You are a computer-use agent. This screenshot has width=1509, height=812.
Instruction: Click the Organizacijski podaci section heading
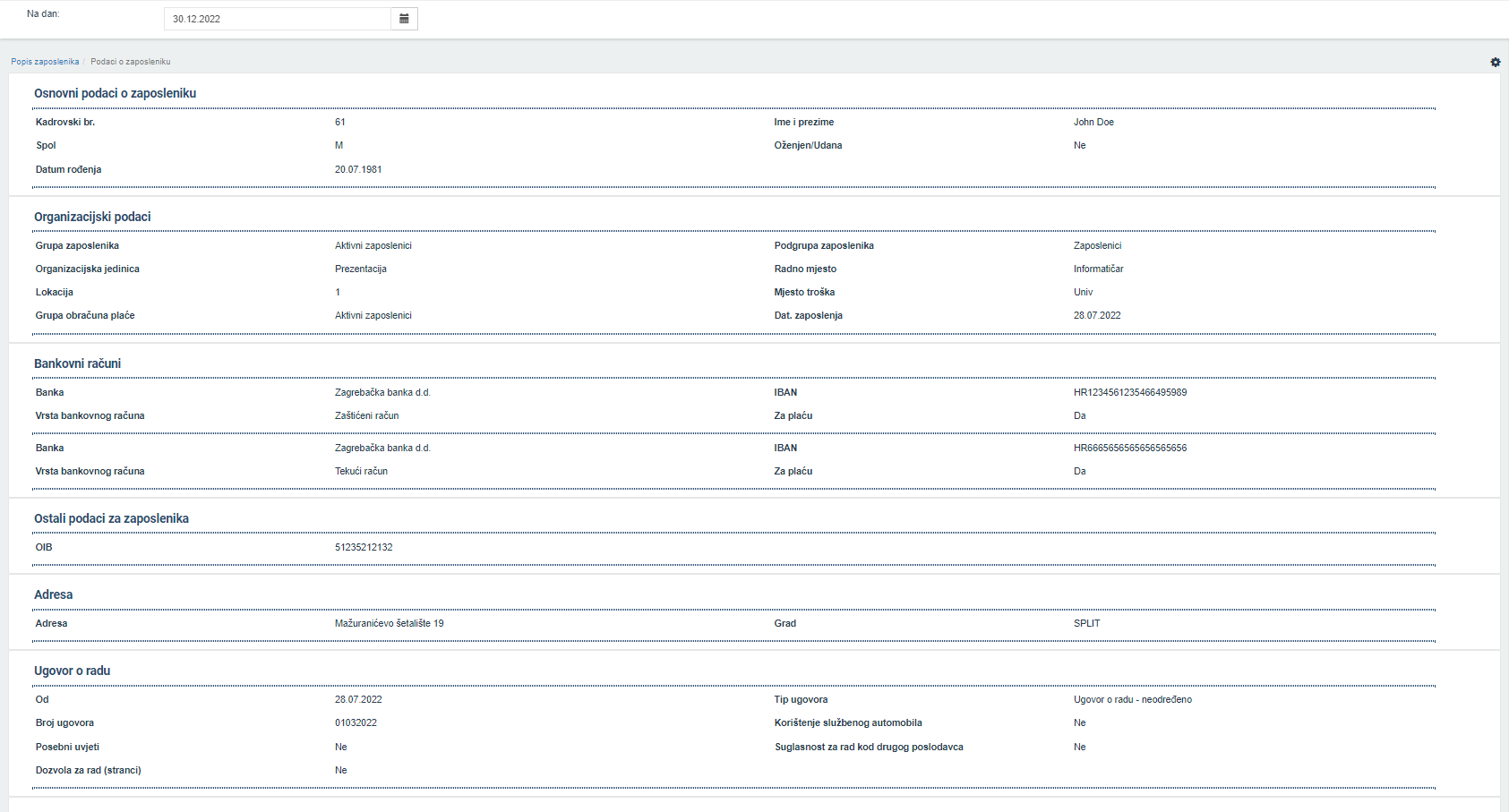click(x=92, y=217)
